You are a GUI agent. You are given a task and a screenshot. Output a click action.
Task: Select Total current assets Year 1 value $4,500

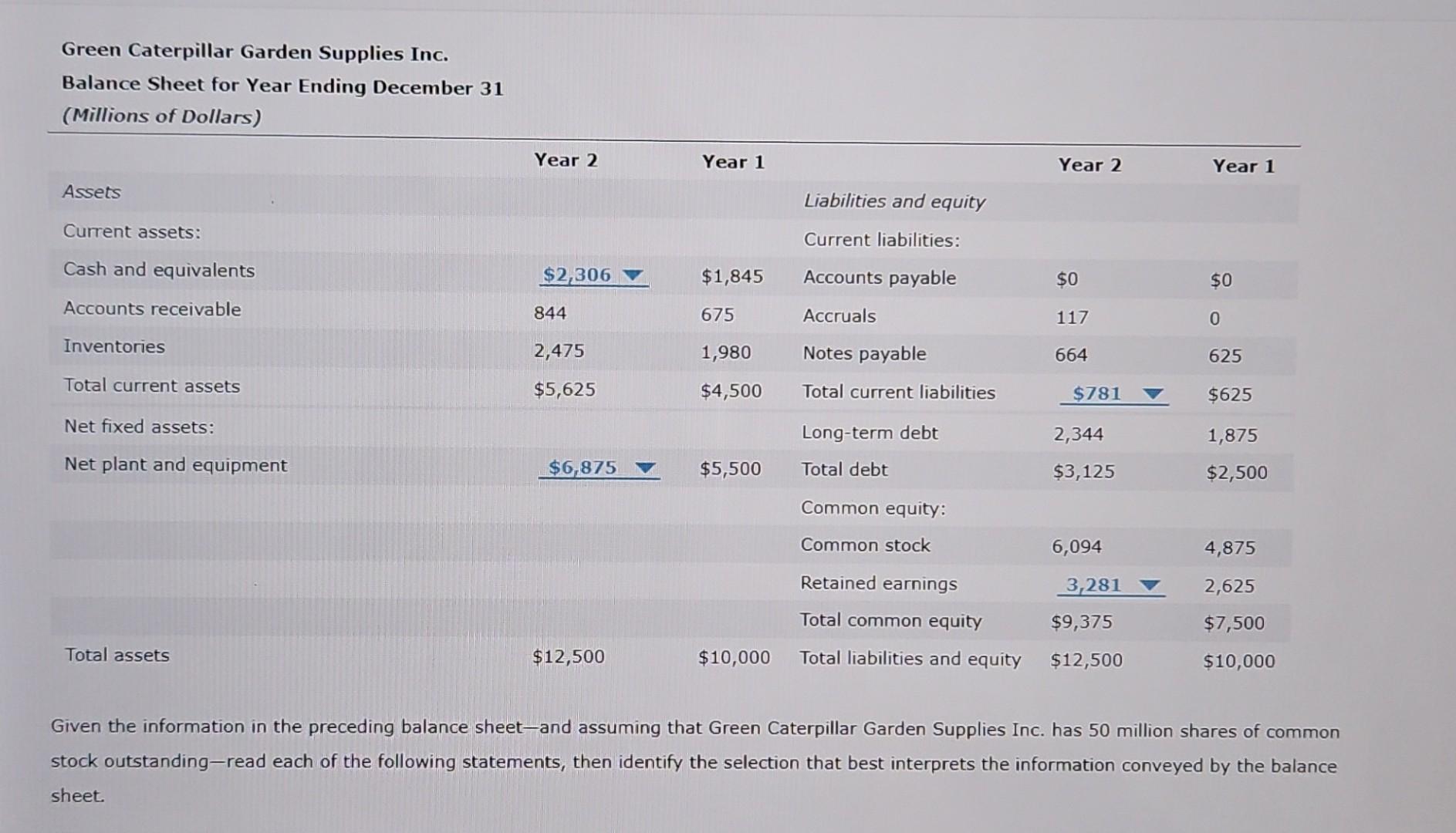[731, 391]
